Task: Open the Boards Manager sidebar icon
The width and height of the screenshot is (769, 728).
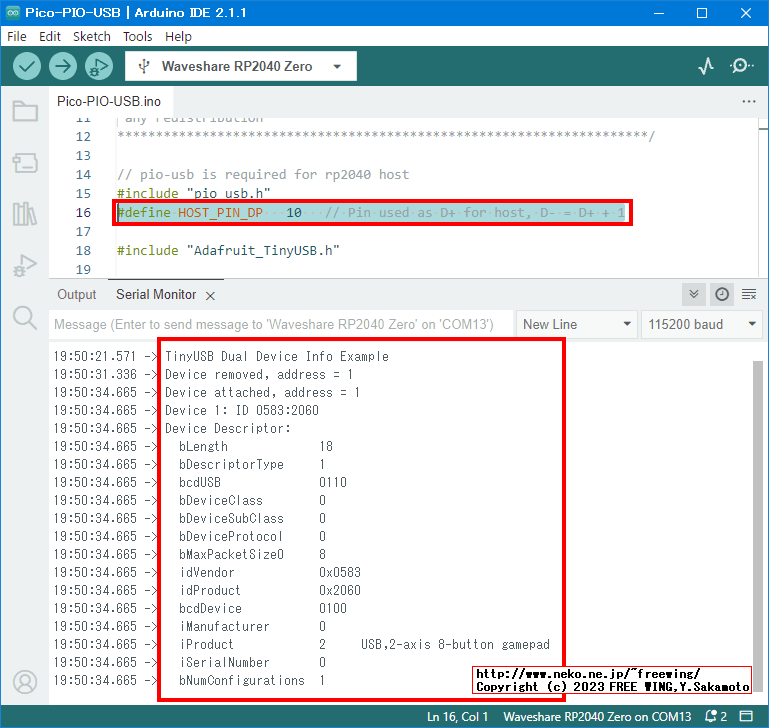Action: point(25,162)
